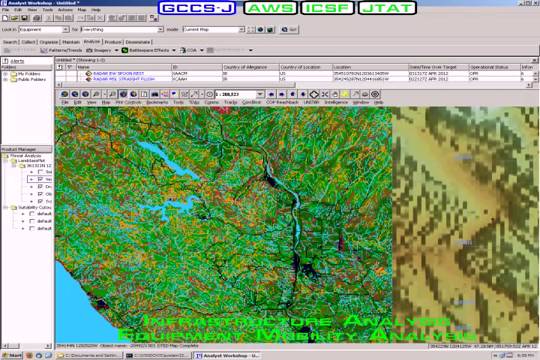
Task: Select the diamond shape tool in the map toolbar
Action: 314,94
